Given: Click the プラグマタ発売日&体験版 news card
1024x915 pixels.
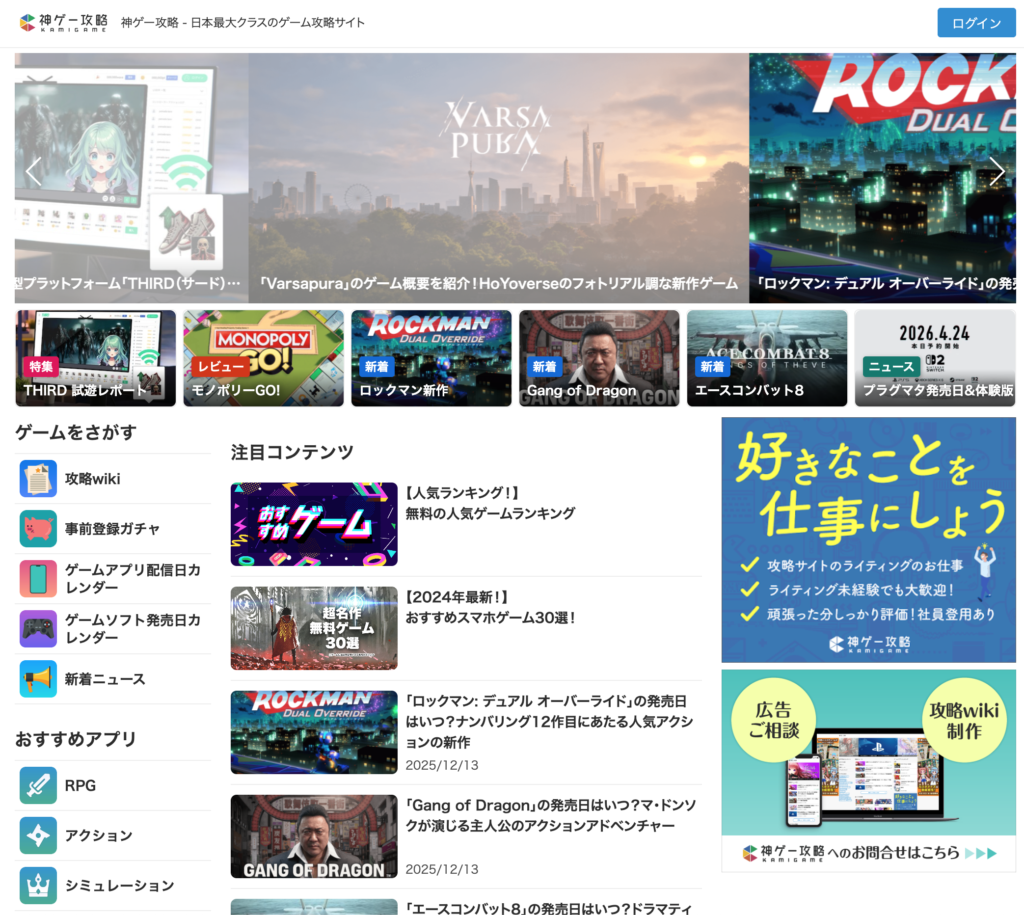Looking at the screenshot, I should (934, 358).
